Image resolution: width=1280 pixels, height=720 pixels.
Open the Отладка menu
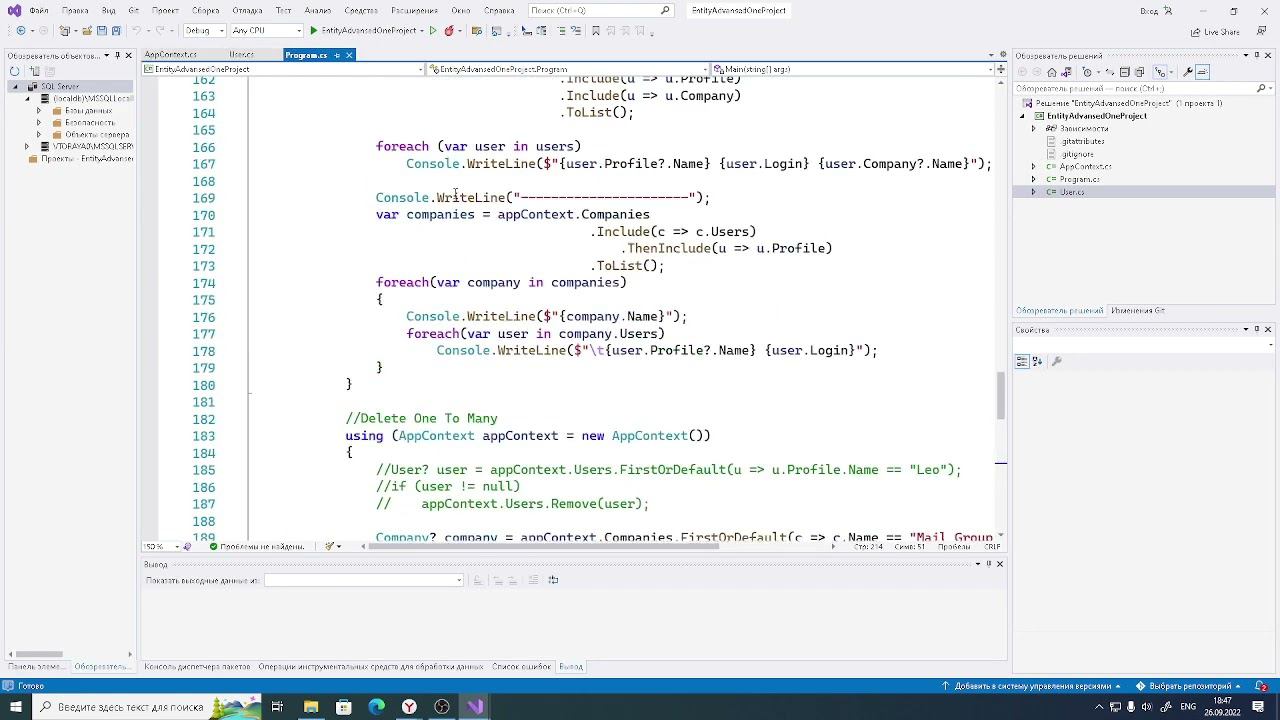point(247,10)
